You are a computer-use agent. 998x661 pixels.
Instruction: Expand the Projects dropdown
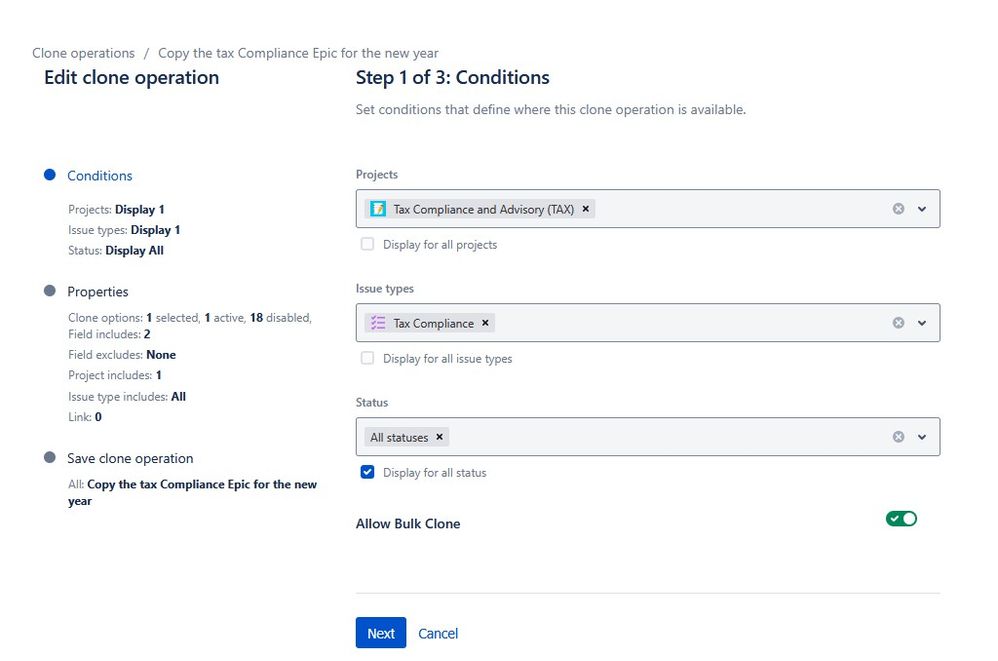pos(922,209)
